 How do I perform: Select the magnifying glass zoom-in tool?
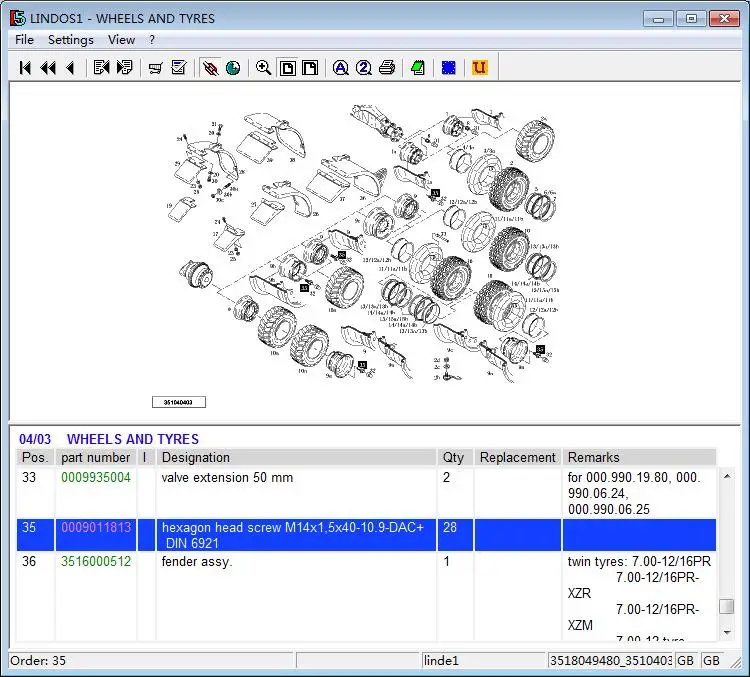[264, 67]
